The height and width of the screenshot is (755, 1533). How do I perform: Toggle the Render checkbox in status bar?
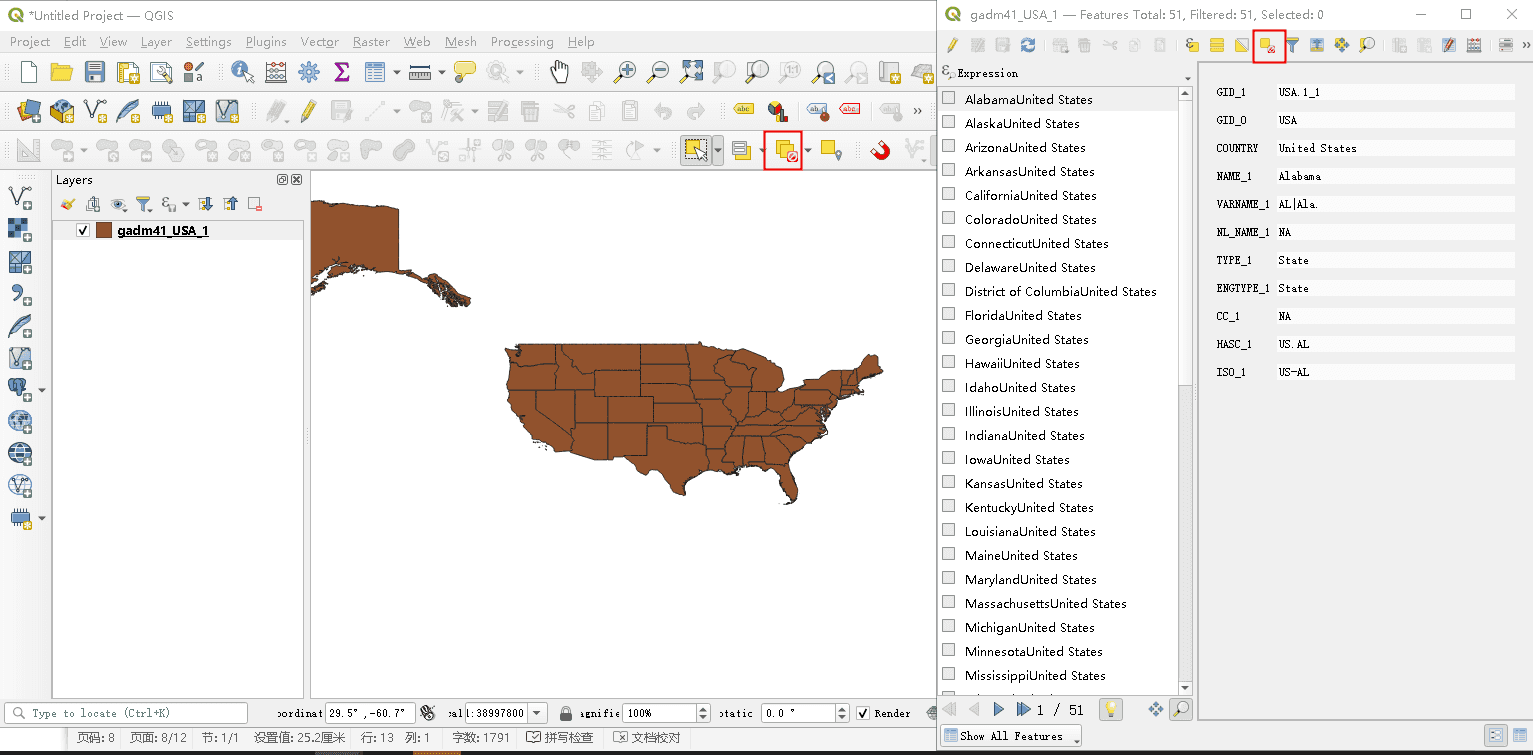click(863, 713)
